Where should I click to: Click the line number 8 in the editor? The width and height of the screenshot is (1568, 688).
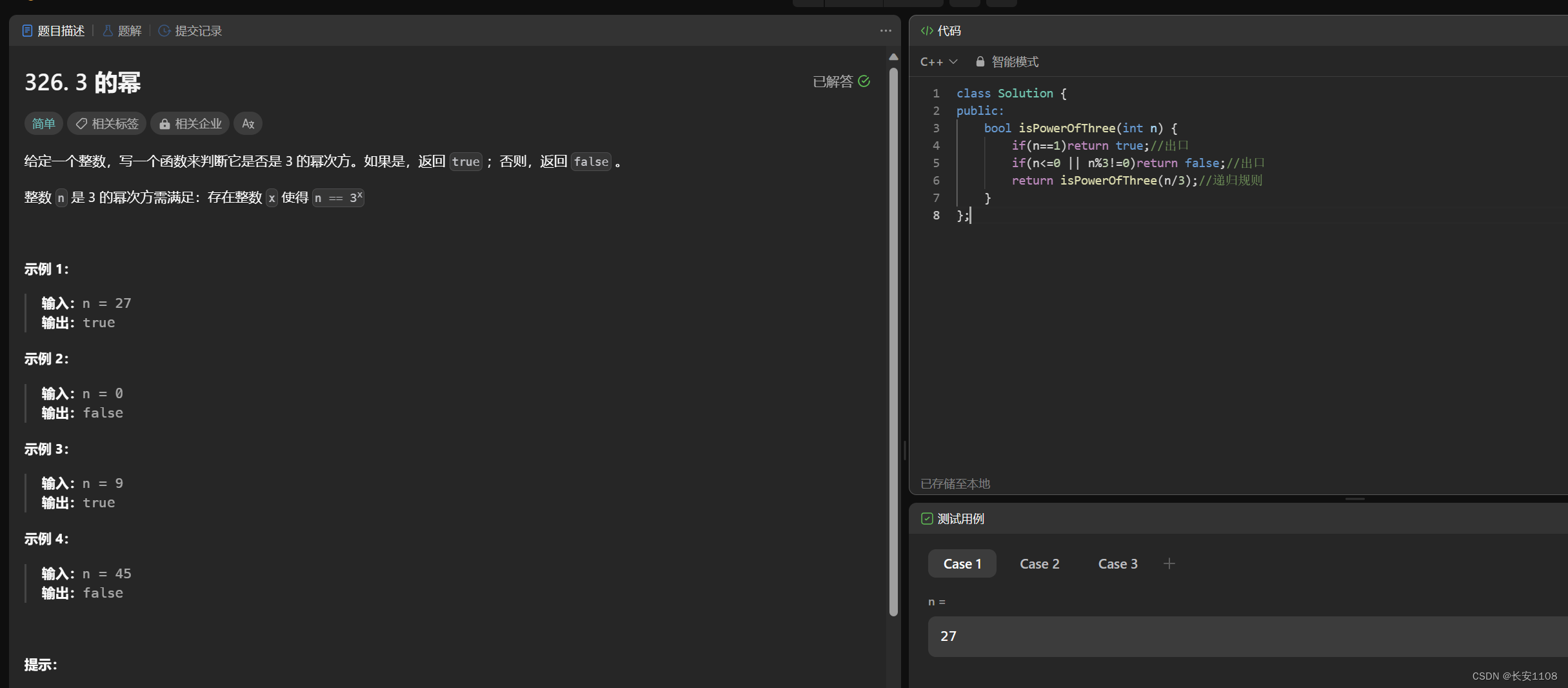[x=936, y=216]
